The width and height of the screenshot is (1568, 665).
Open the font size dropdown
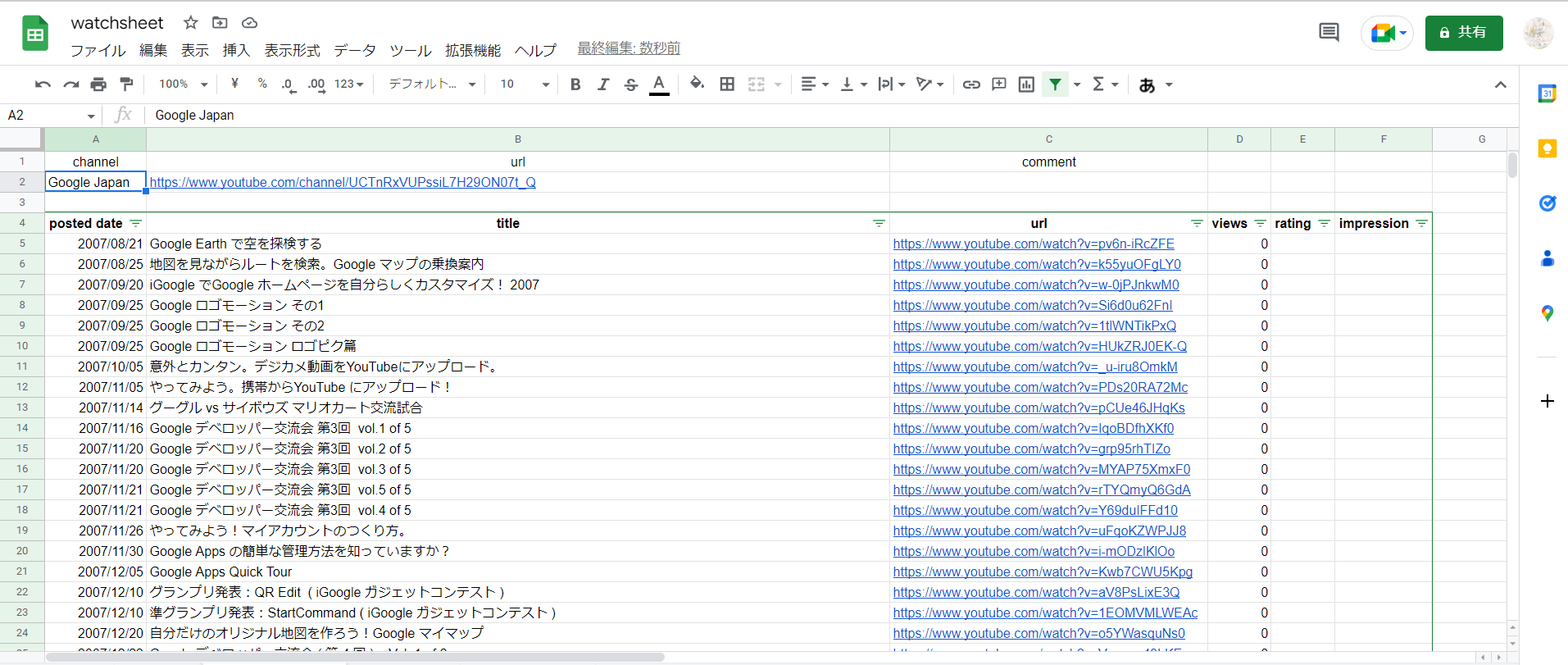tap(525, 84)
